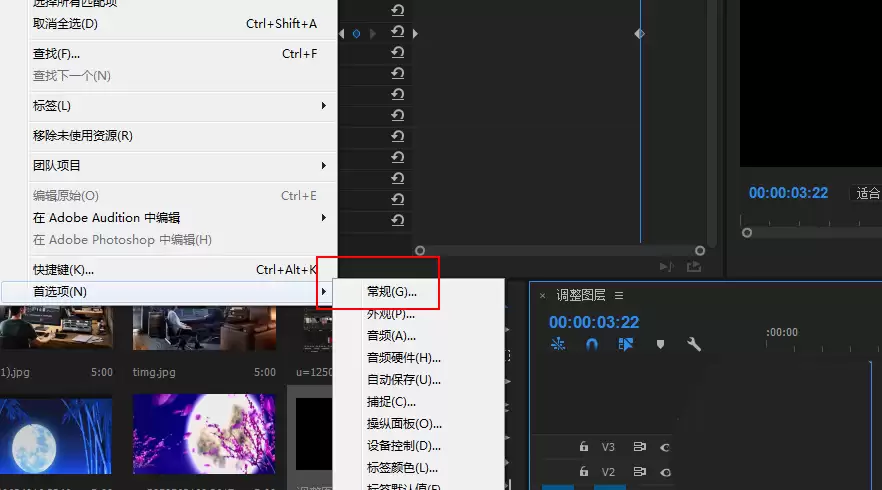The height and width of the screenshot is (490, 882).
Task: Open timeline display settings wrench
Action: coord(694,344)
